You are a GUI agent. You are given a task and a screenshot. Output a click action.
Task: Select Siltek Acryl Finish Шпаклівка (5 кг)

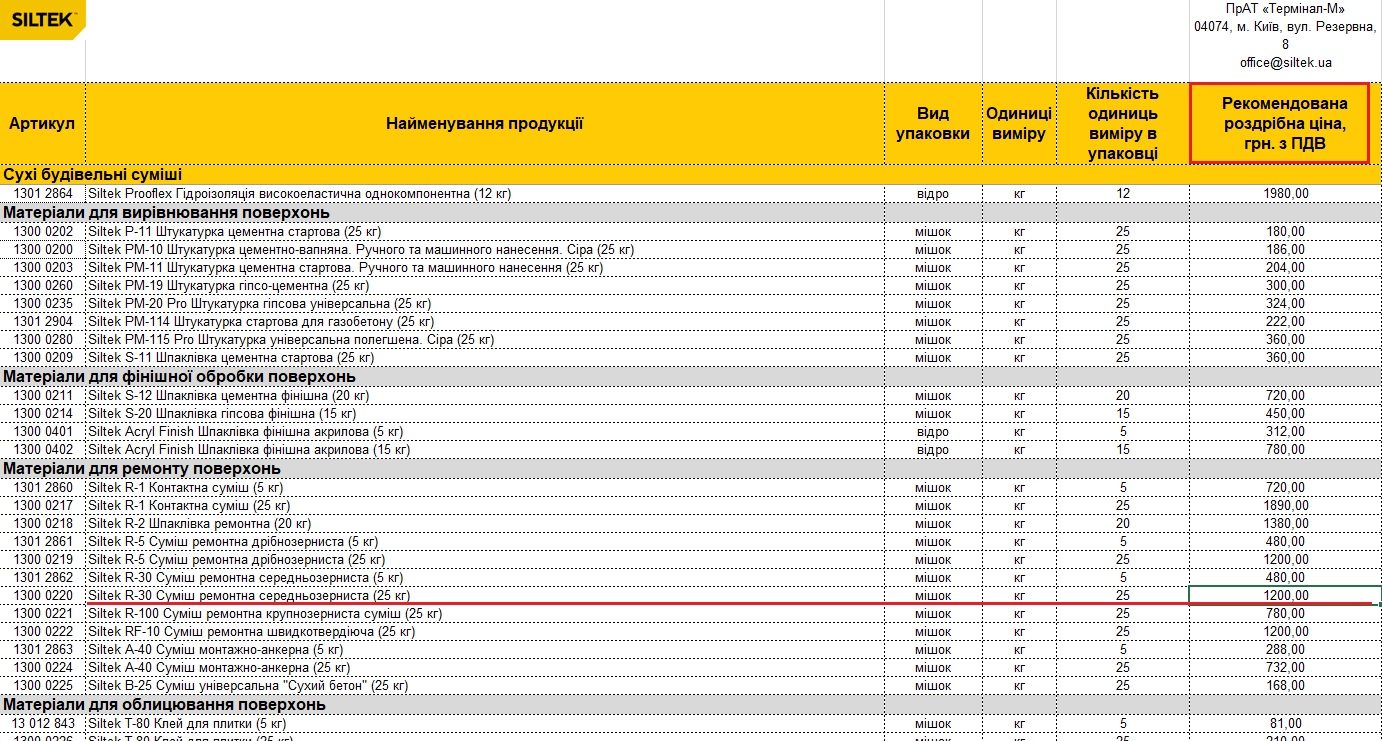click(485, 431)
